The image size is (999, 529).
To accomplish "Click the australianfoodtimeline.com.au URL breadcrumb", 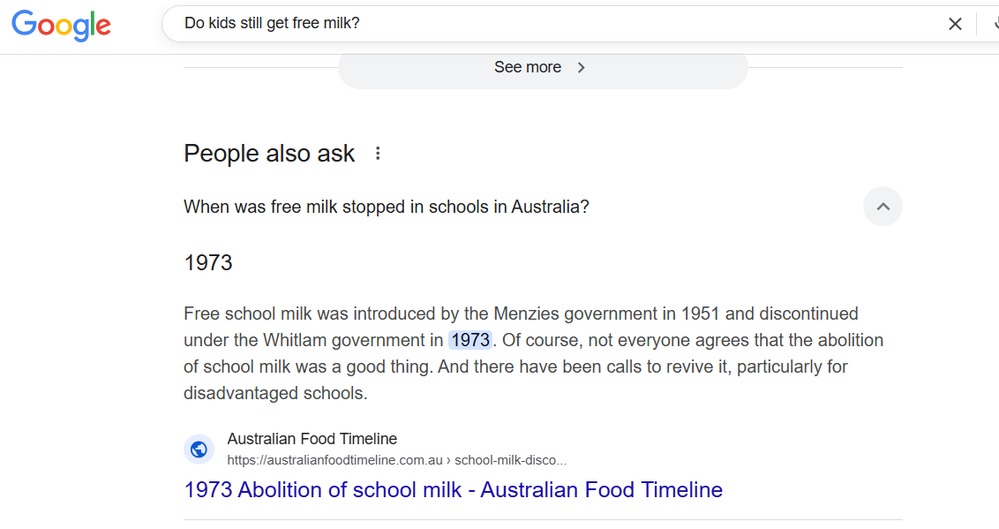I will pos(335,460).
